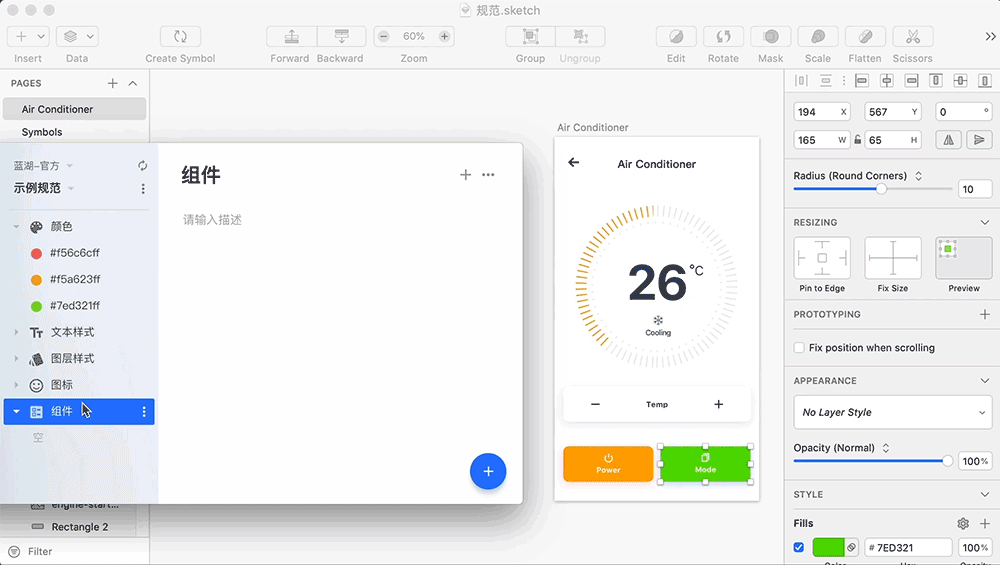
Task: Open the Insert tool
Action: click(x=27, y=36)
